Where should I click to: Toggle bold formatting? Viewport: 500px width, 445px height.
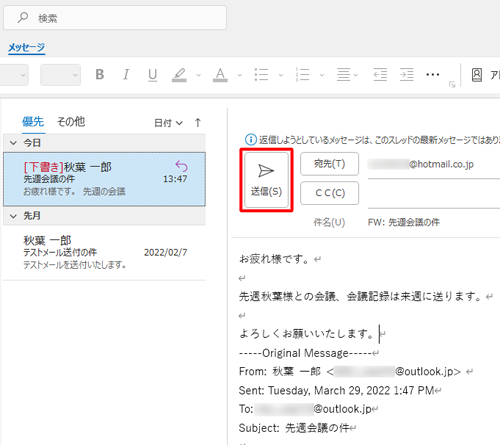(x=100, y=75)
